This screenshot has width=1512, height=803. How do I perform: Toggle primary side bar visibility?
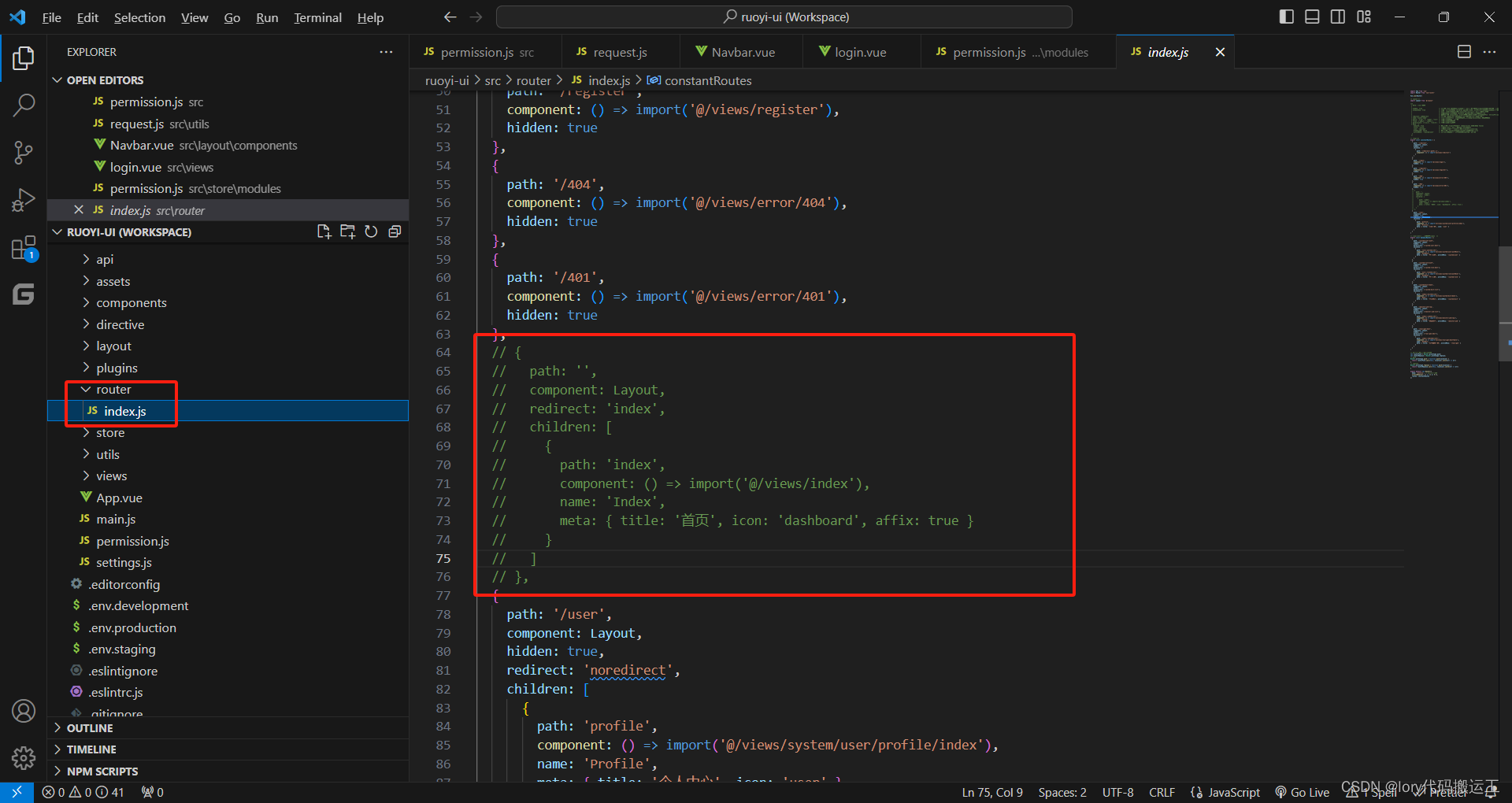[x=1287, y=17]
